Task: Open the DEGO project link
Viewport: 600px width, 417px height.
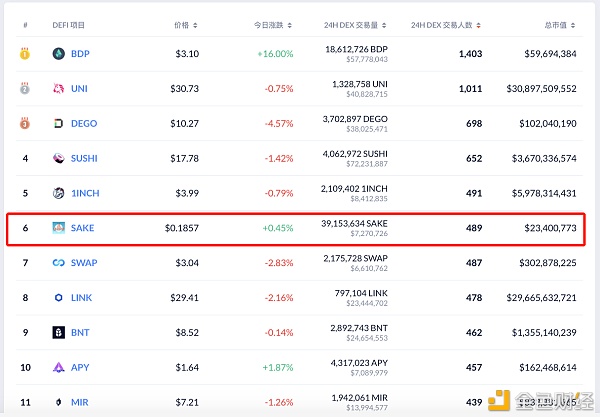Action: 84,123
